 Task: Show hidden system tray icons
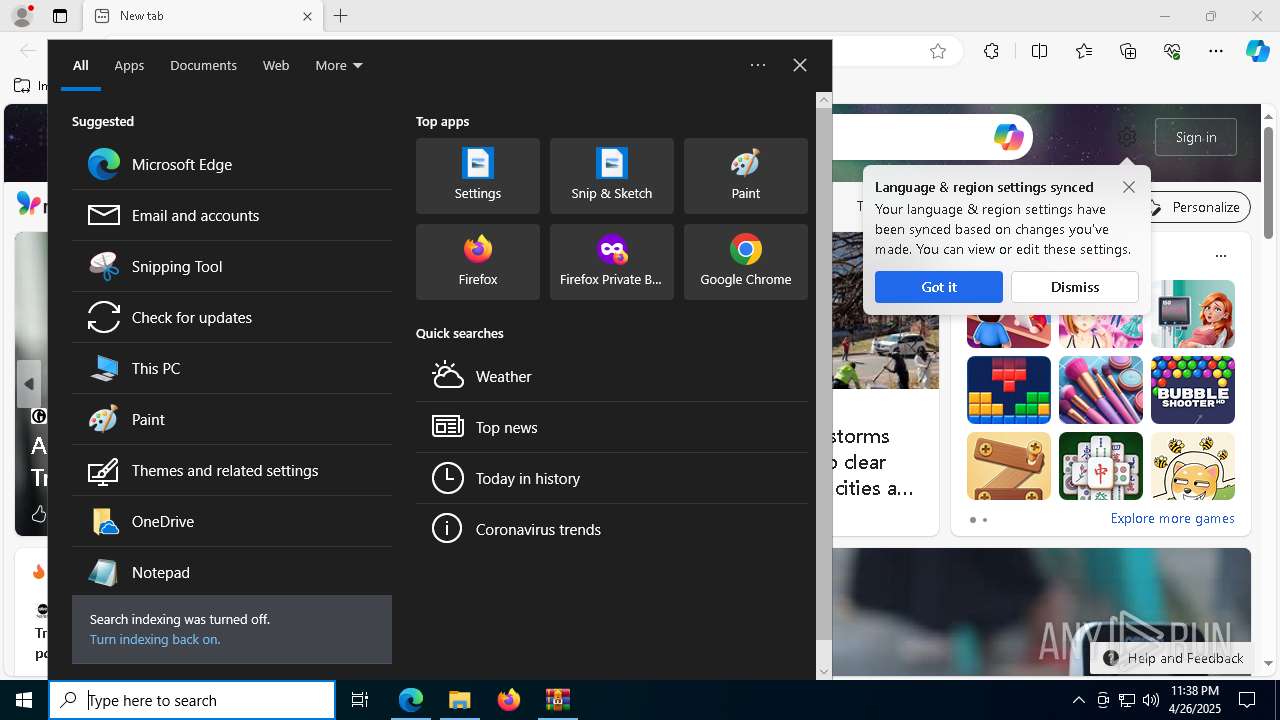(1078, 700)
